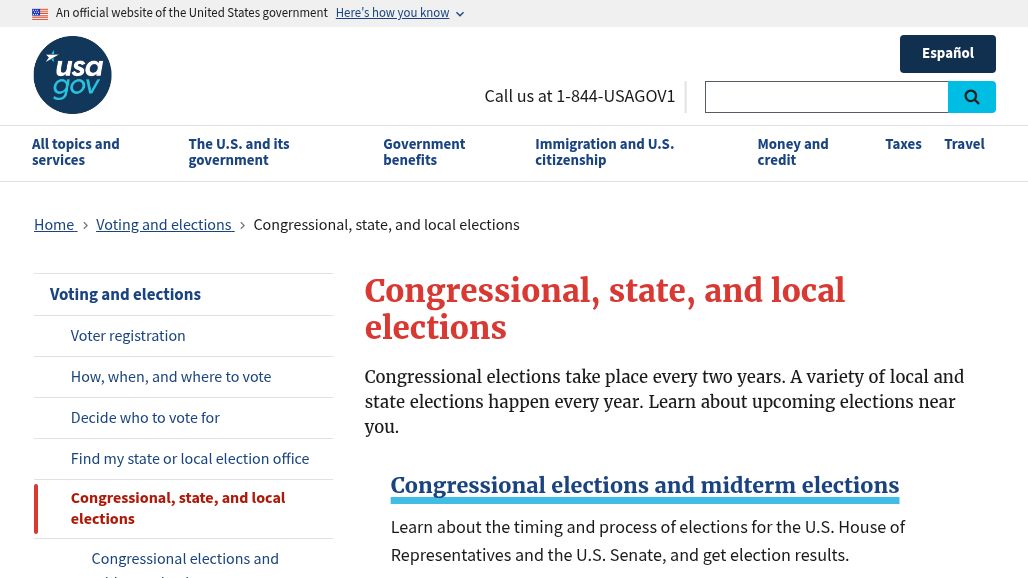This screenshot has width=1028, height=578.
Task: Open Voter registration in the sidebar
Action: [128, 336]
